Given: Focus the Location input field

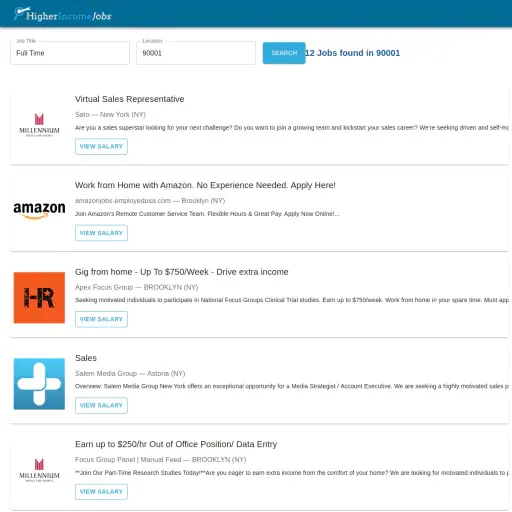Looking at the screenshot, I should pos(196,53).
